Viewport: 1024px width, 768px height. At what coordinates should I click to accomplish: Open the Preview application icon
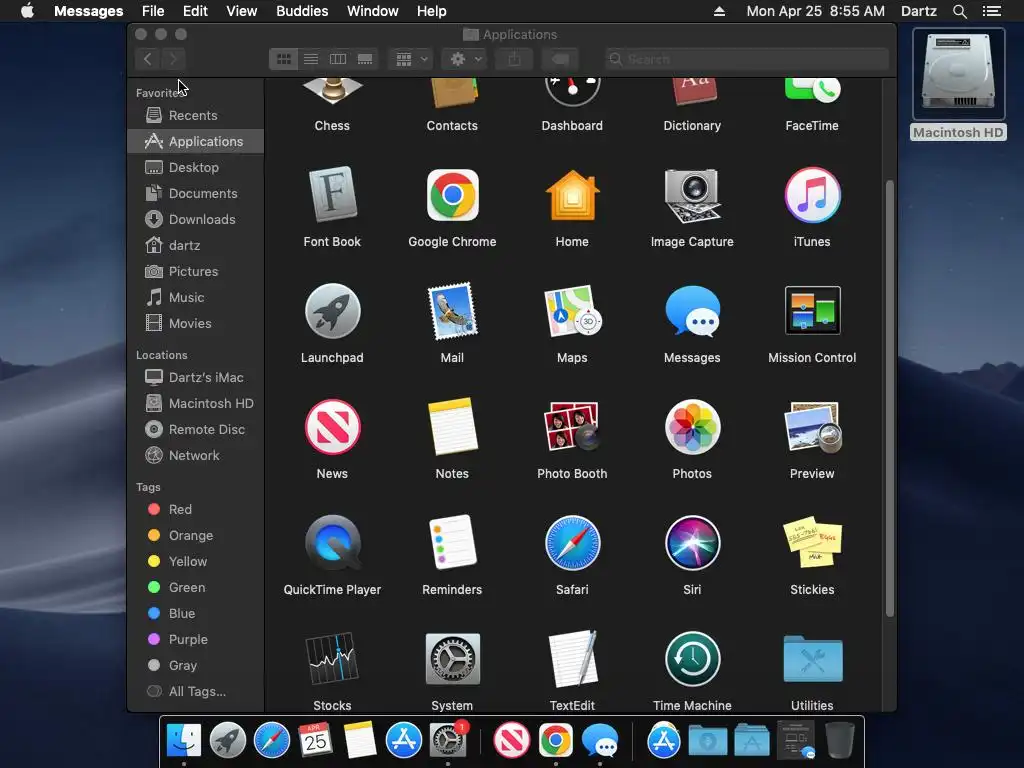pos(812,426)
